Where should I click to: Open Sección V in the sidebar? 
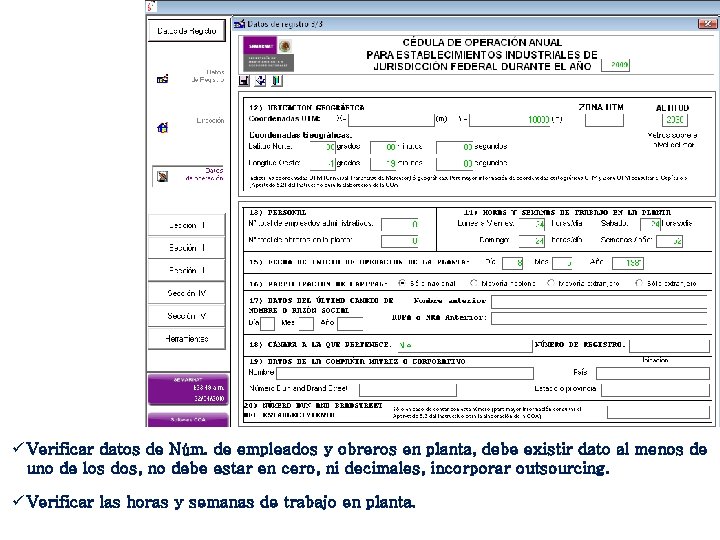(186, 315)
